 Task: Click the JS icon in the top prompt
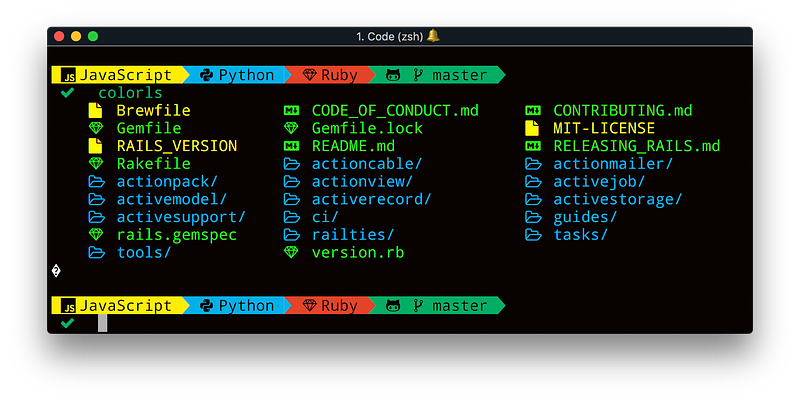point(69,75)
